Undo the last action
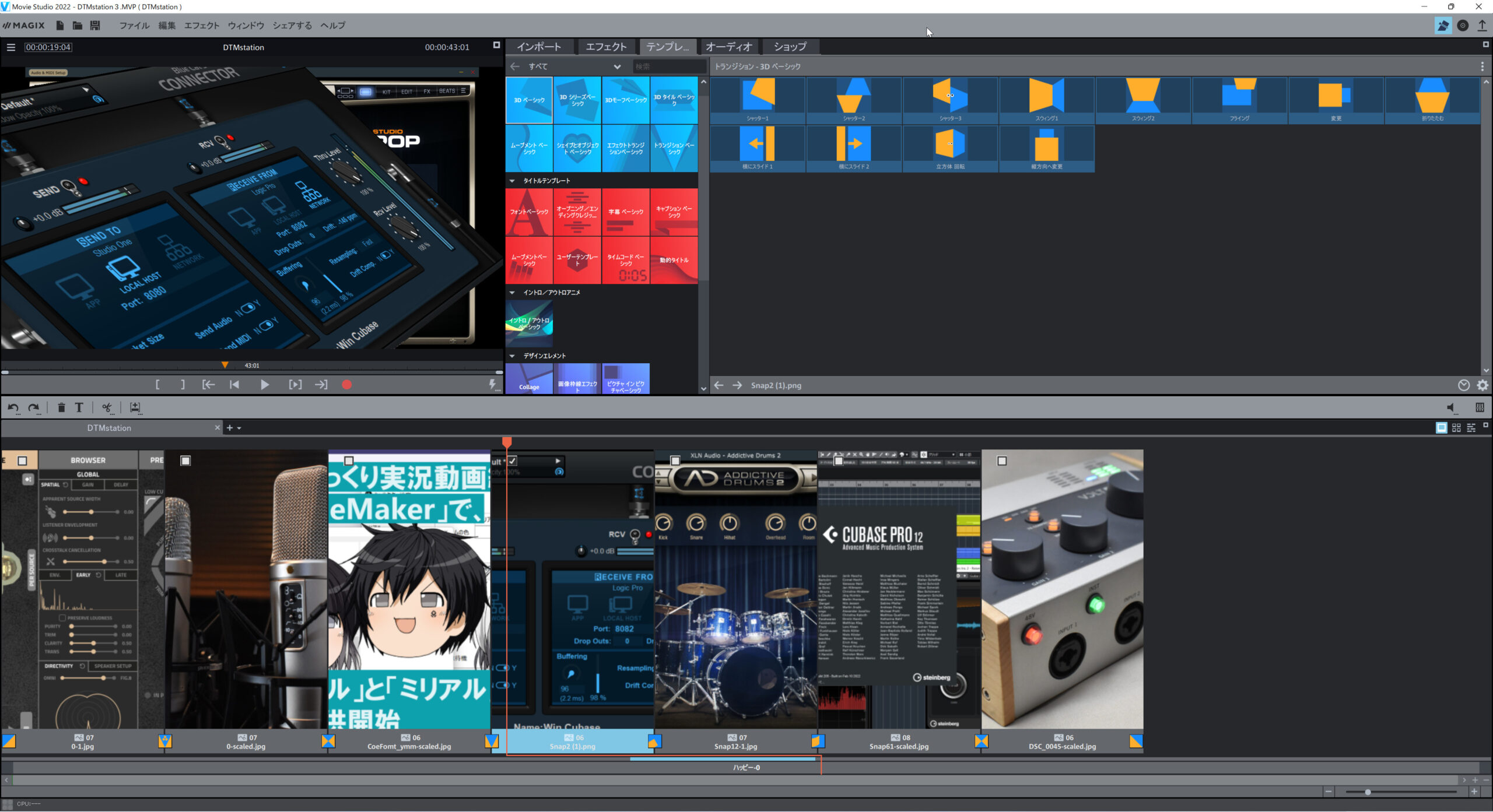This screenshot has width=1493, height=812. tap(13, 407)
